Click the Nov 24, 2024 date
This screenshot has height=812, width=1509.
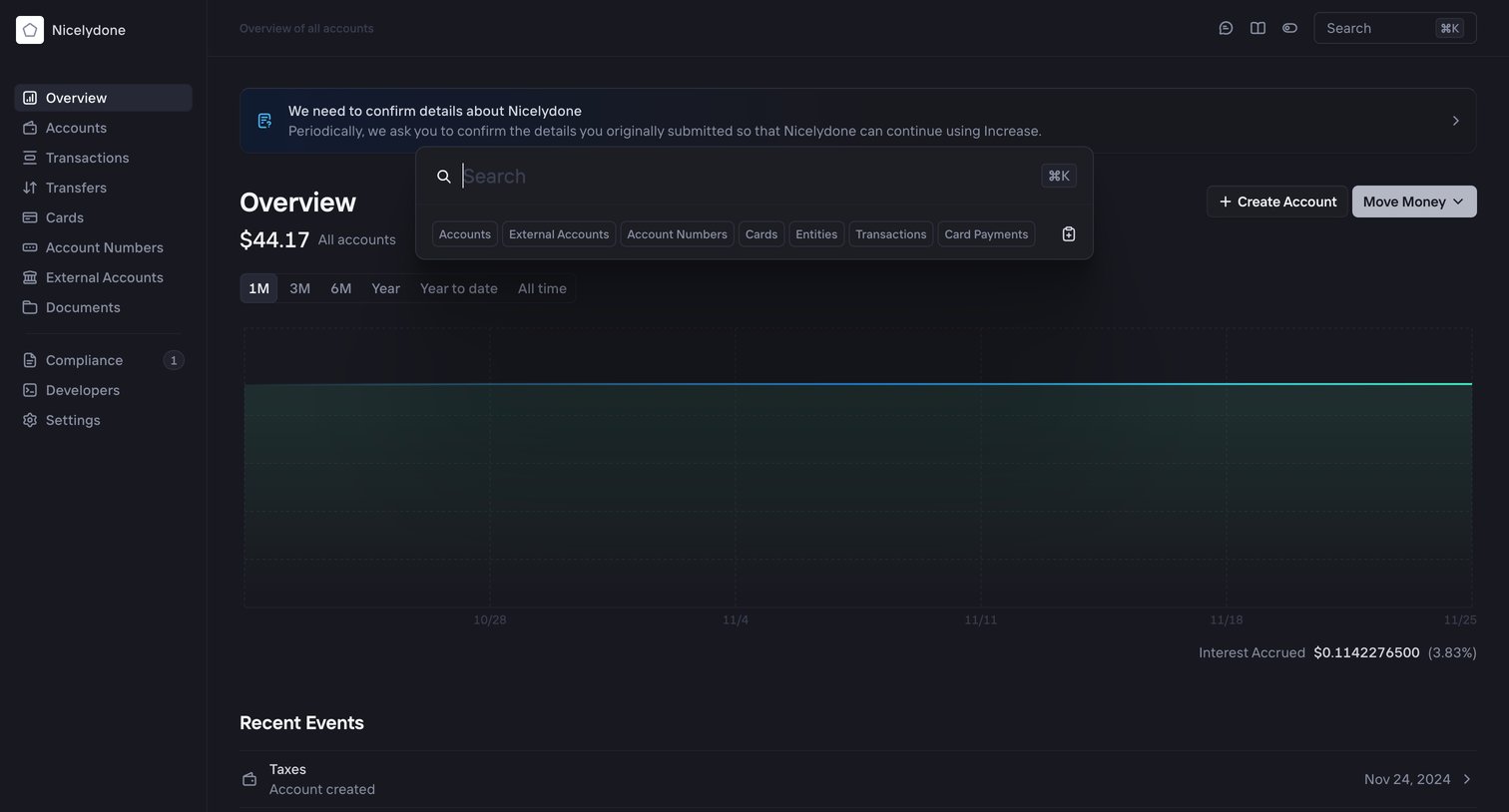(x=1407, y=779)
